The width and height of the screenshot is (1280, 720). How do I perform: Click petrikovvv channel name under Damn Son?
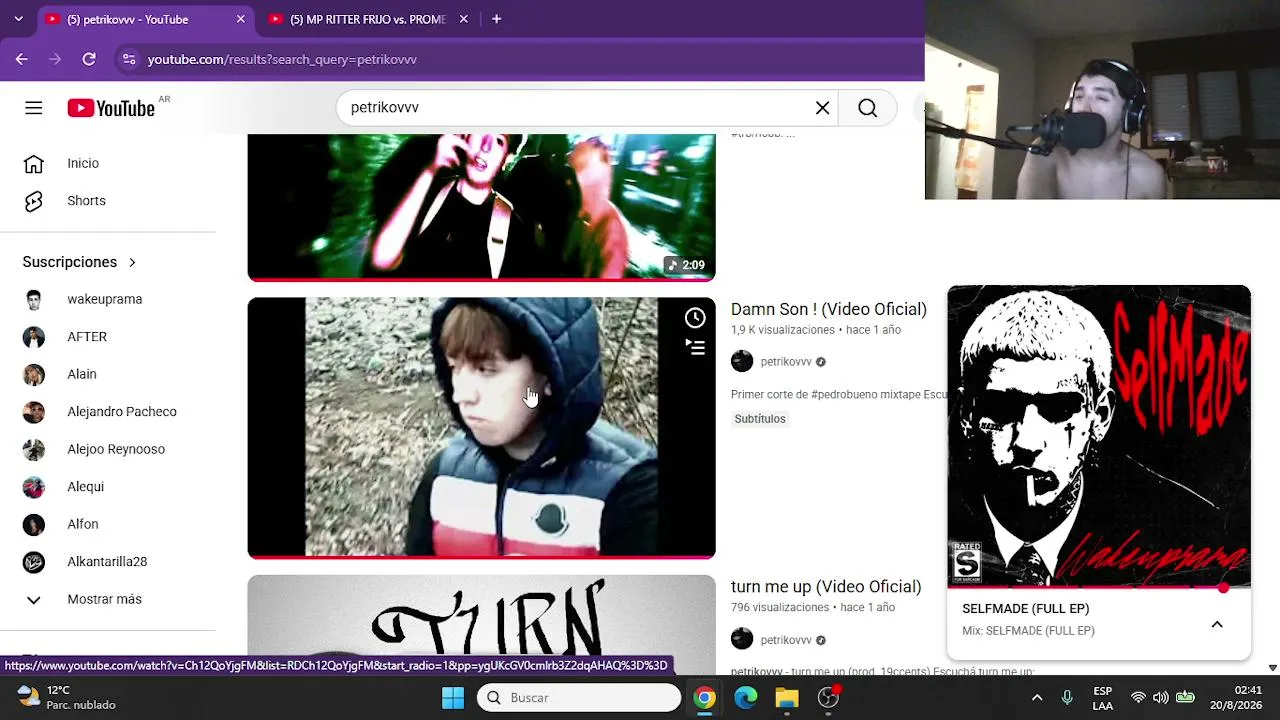coord(786,362)
